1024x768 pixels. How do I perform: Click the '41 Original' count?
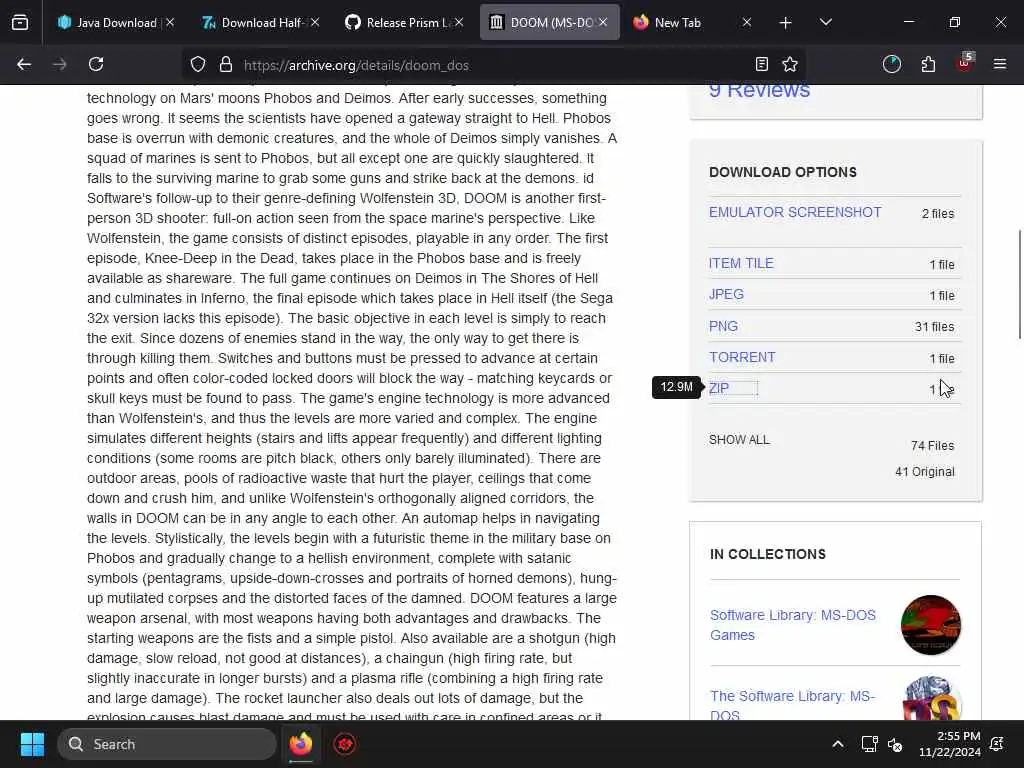tap(925, 472)
